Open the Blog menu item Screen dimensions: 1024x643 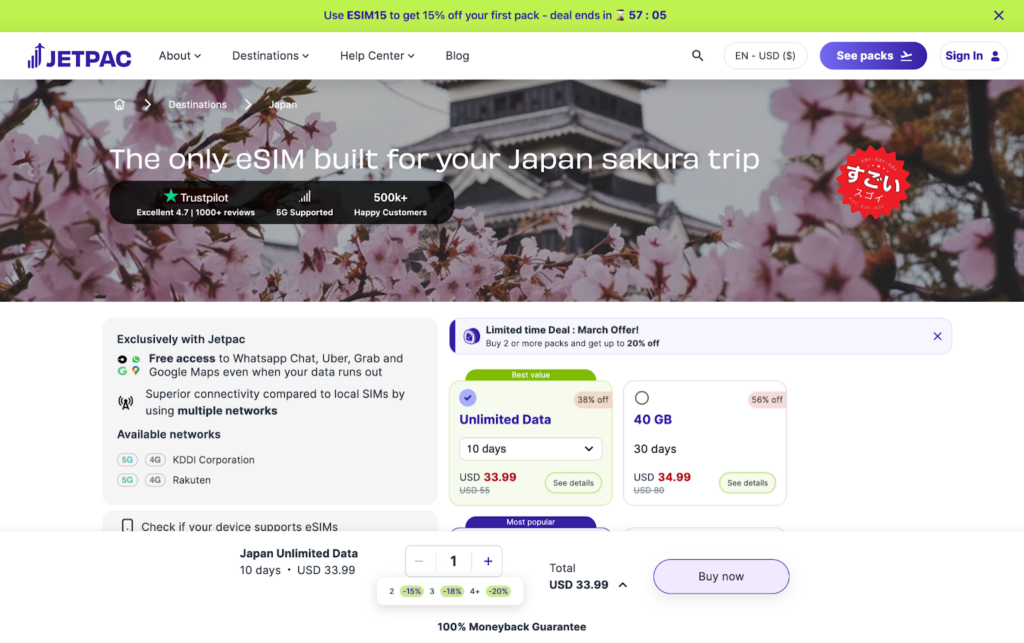pos(457,56)
